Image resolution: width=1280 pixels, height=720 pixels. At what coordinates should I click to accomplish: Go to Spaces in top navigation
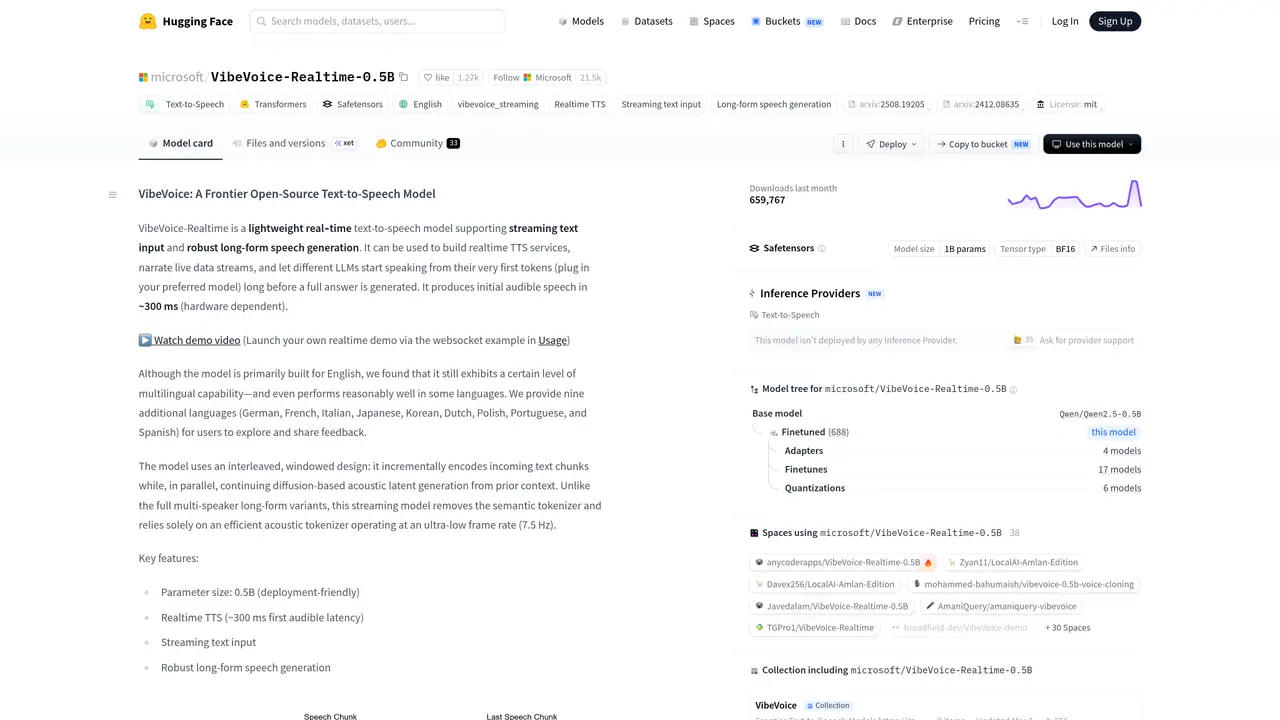coord(712,21)
